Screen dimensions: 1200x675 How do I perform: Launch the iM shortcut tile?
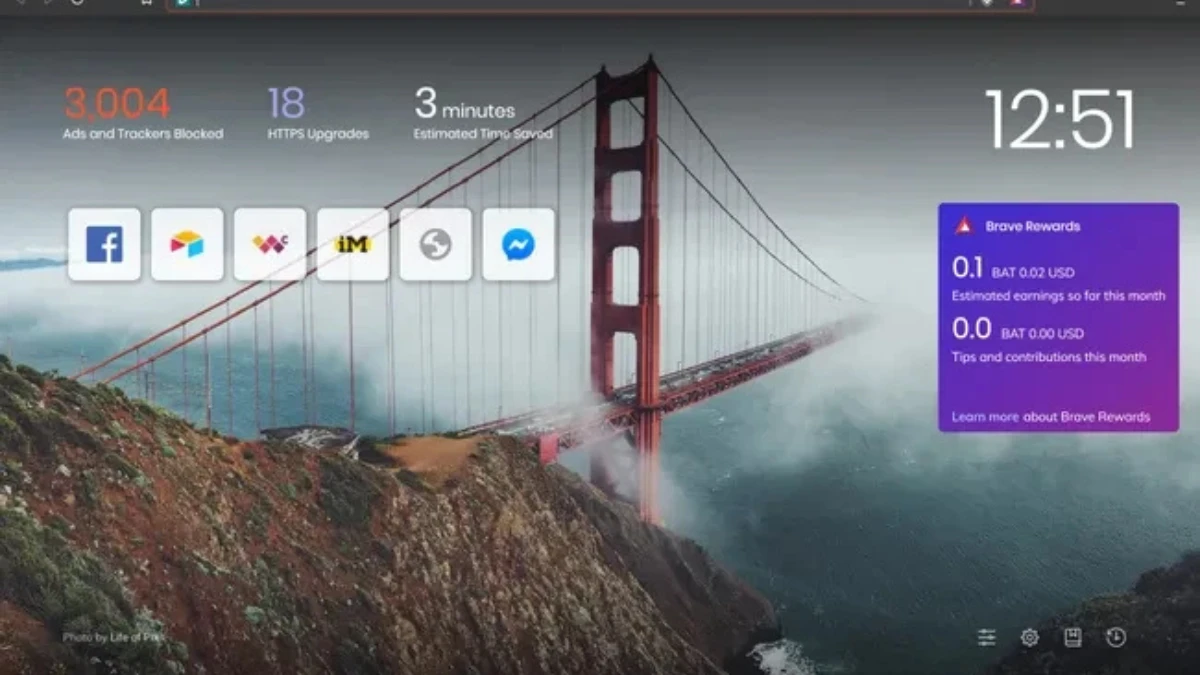353,244
